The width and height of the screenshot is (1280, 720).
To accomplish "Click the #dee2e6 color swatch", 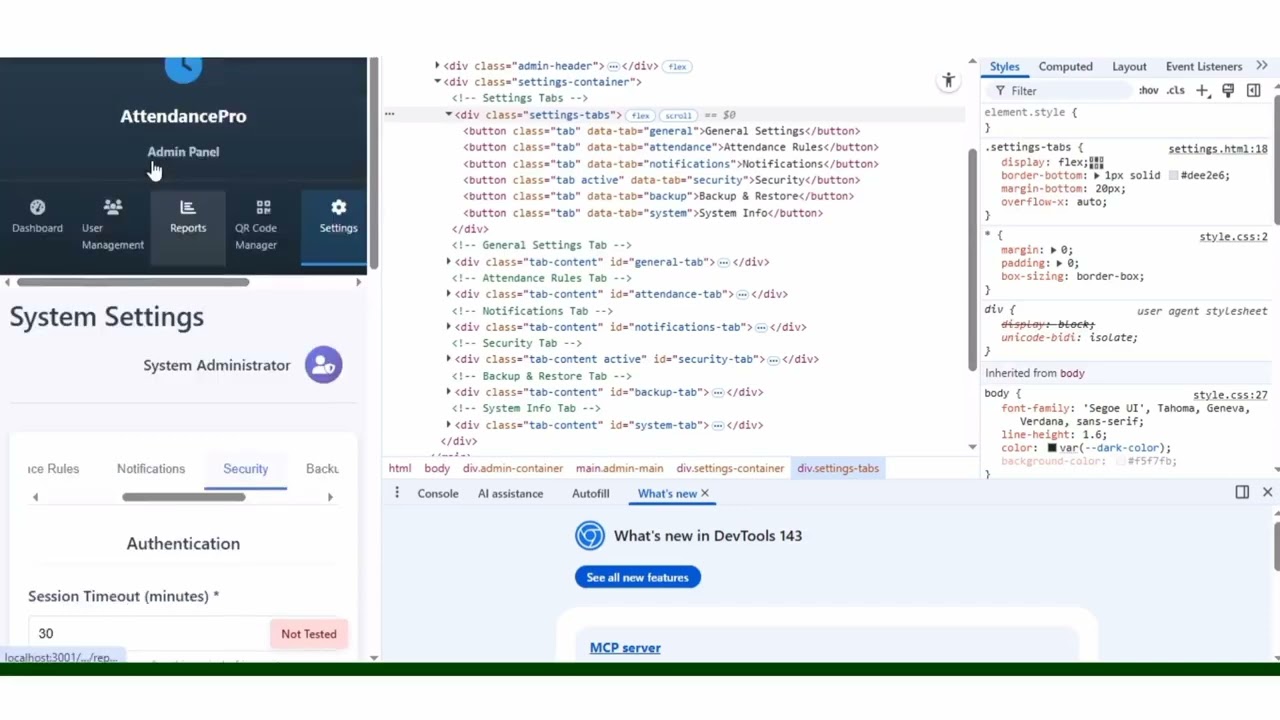I will click(1173, 176).
